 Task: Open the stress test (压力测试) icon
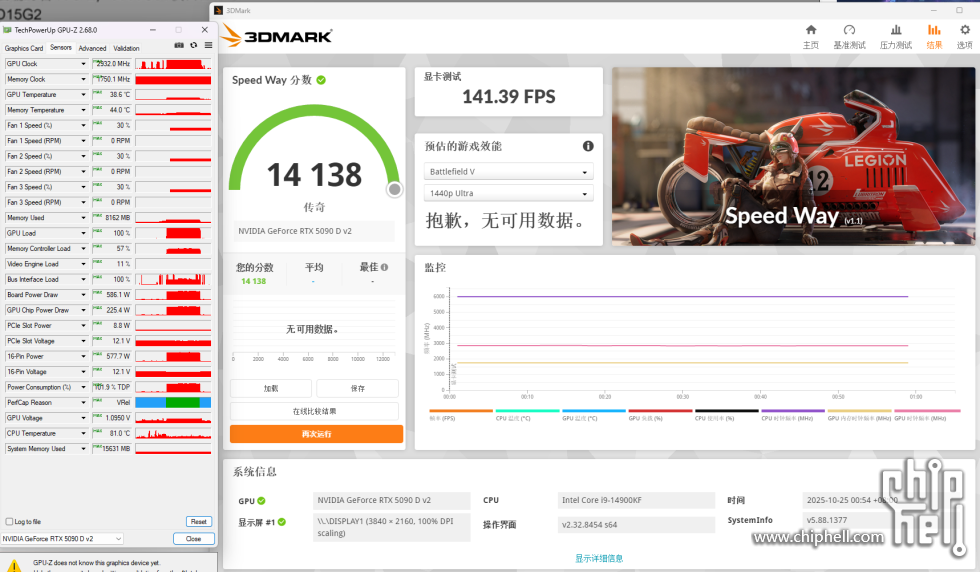(895, 31)
